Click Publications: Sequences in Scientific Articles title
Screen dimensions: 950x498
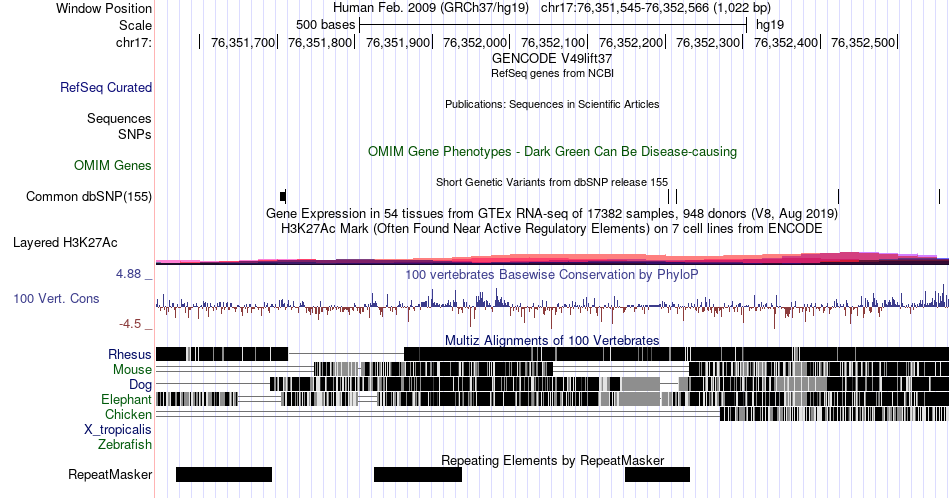(x=552, y=104)
